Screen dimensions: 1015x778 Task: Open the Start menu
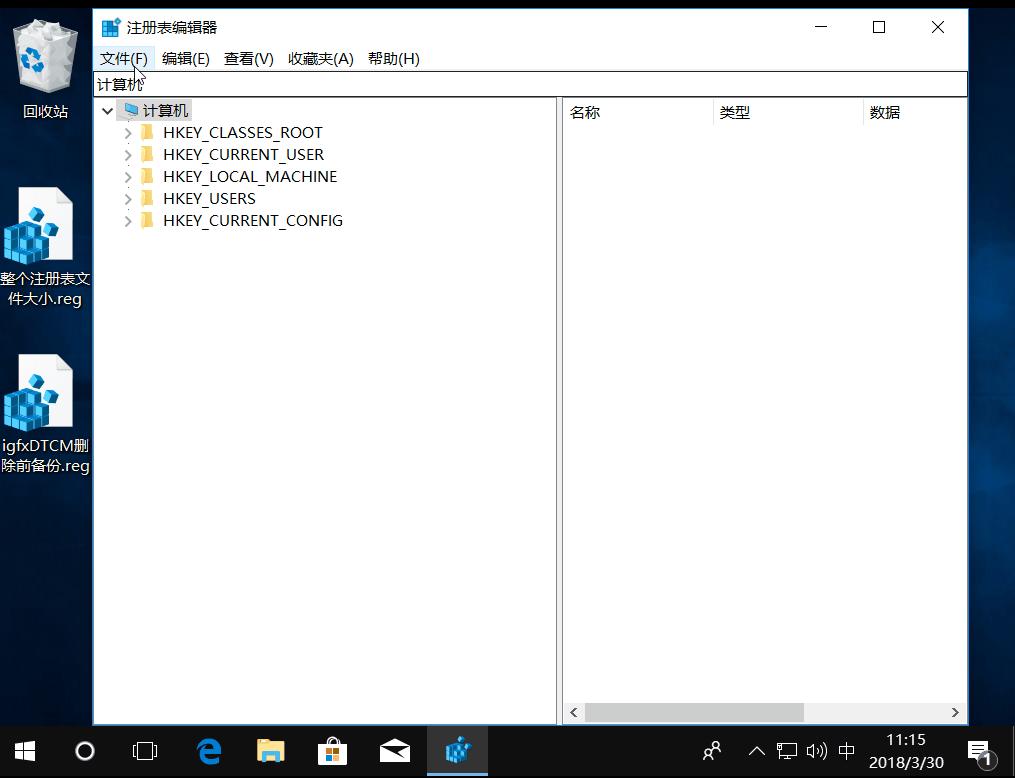point(23,751)
